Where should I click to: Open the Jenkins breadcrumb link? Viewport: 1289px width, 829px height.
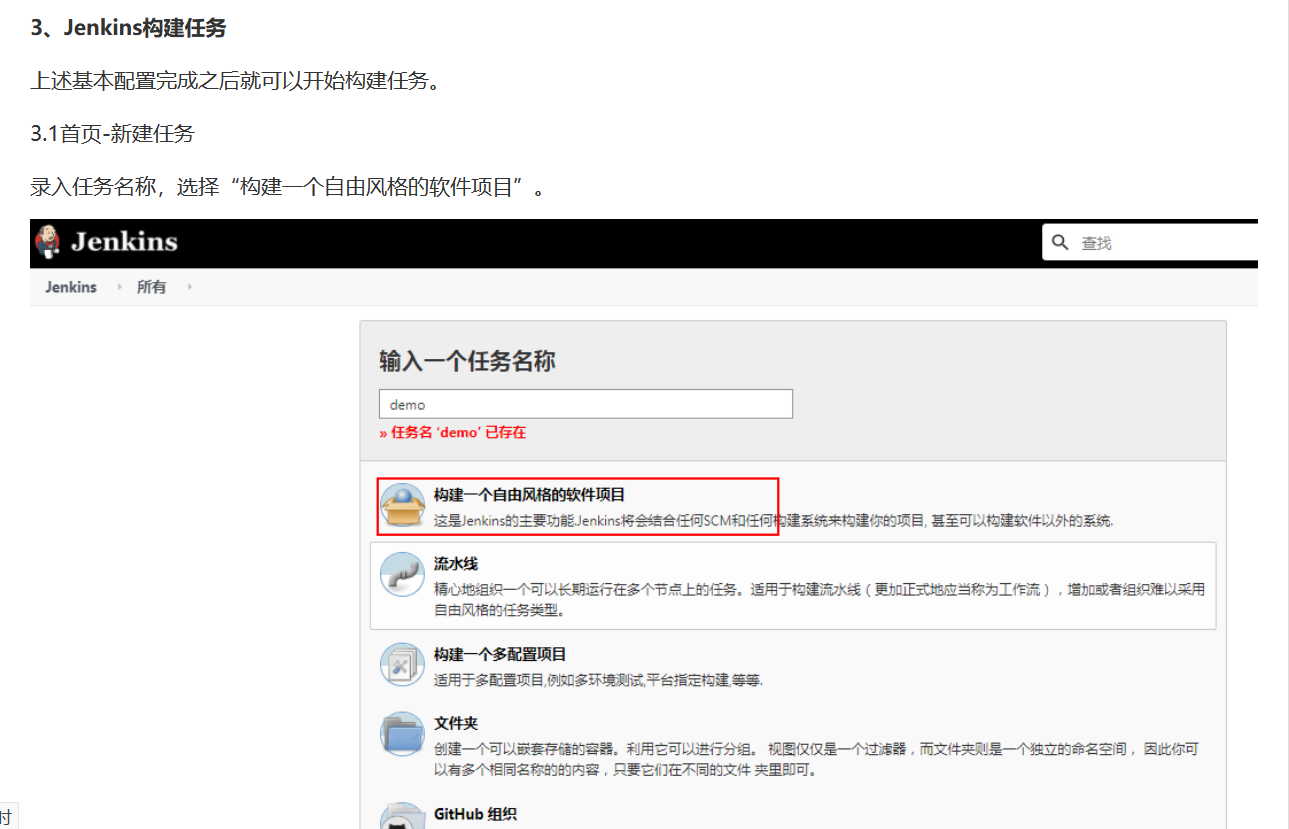[x=71, y=287]
